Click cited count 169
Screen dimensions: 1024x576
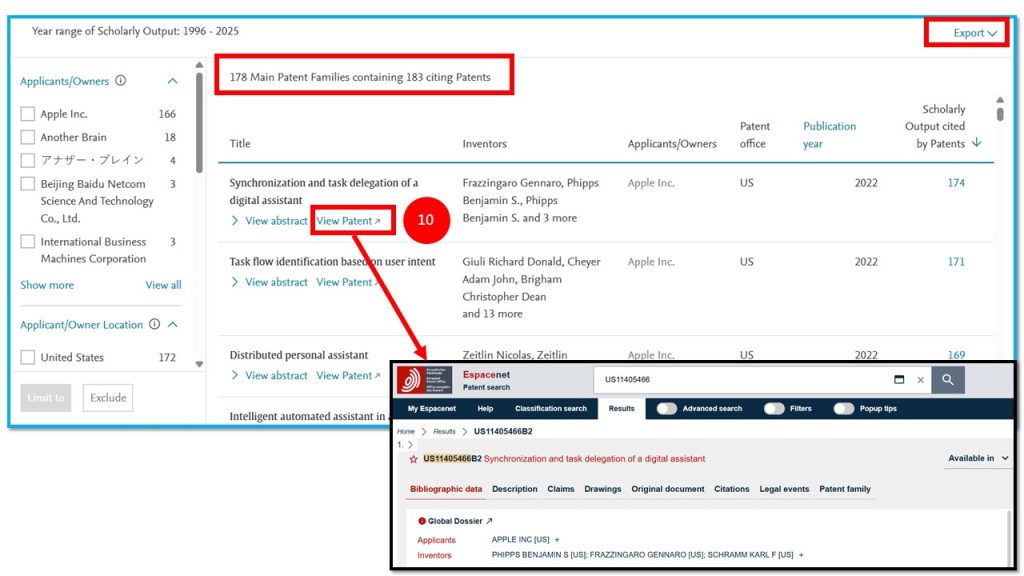(956, 355)
